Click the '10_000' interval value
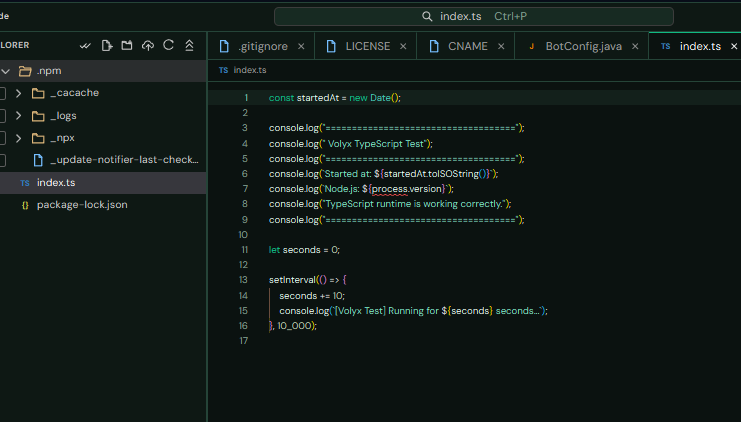This screenshot has width=741, height=422. [x=294, y=326]
